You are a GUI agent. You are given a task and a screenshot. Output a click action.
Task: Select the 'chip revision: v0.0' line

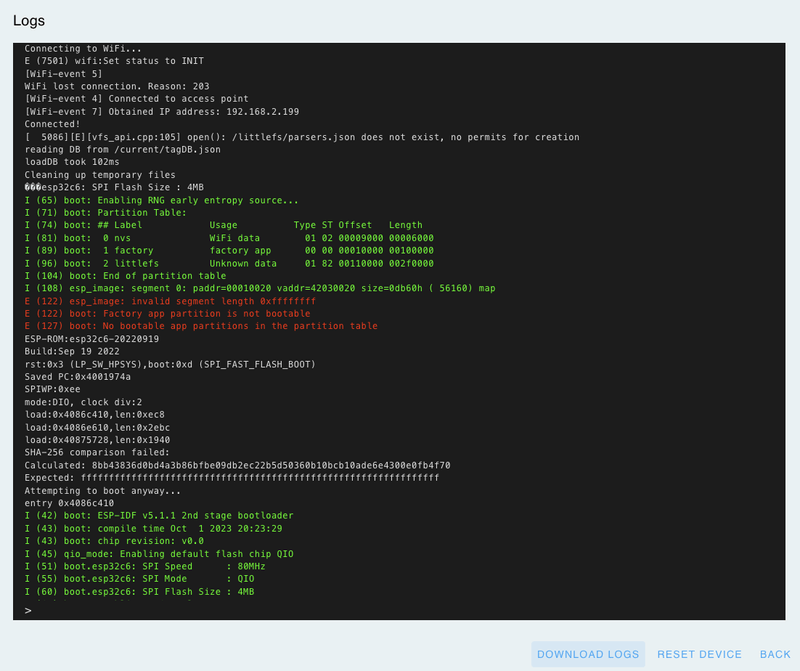(x=114, y=541)
